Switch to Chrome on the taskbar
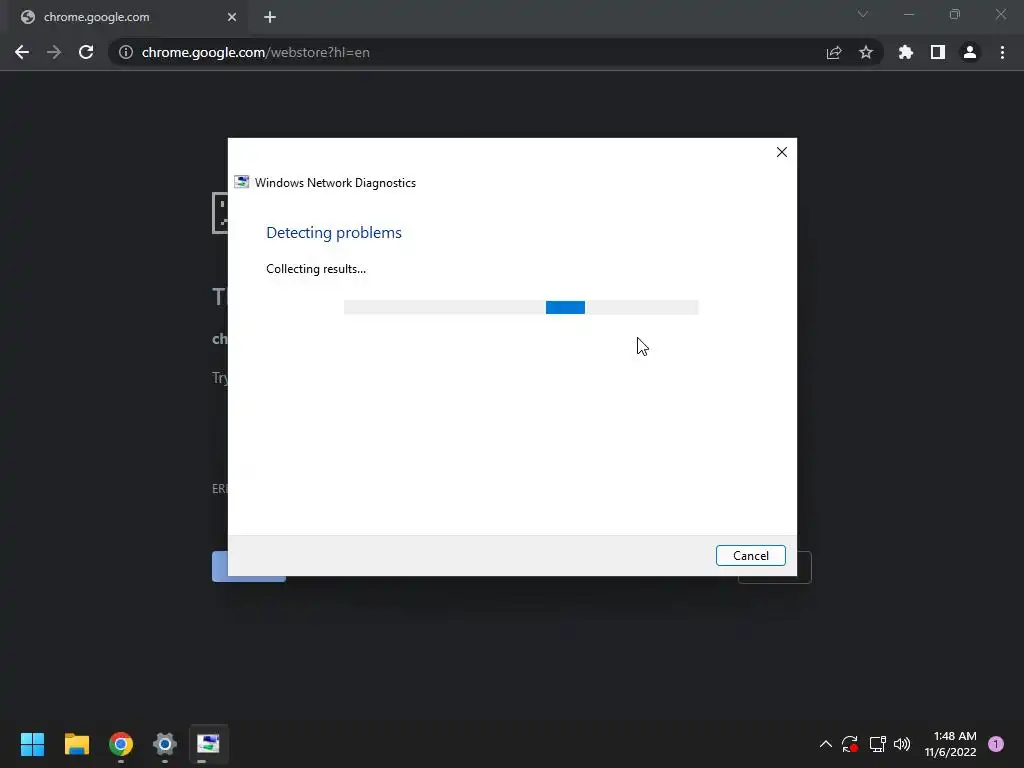This screenshot has width=1024, height=768. (121, 744)
